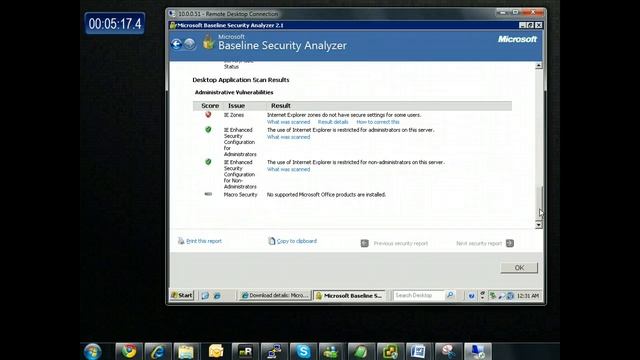Click the report scrollbar down arrow
The width and height of the screenshot is (640, 360).
(x=539, y=225)
